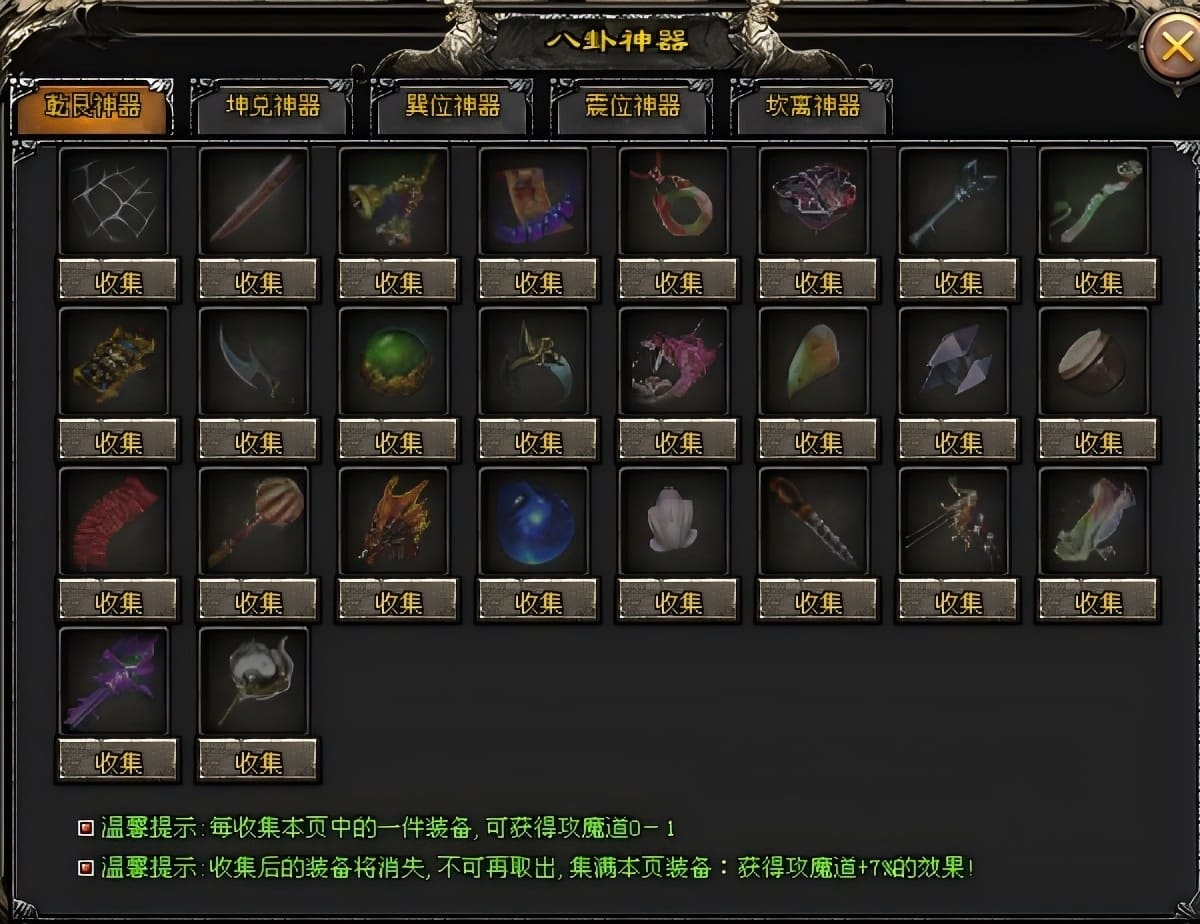Click the jade ring pendant icon
Viewport: 1200px width, 924px height.
click(x=674, y=201)
